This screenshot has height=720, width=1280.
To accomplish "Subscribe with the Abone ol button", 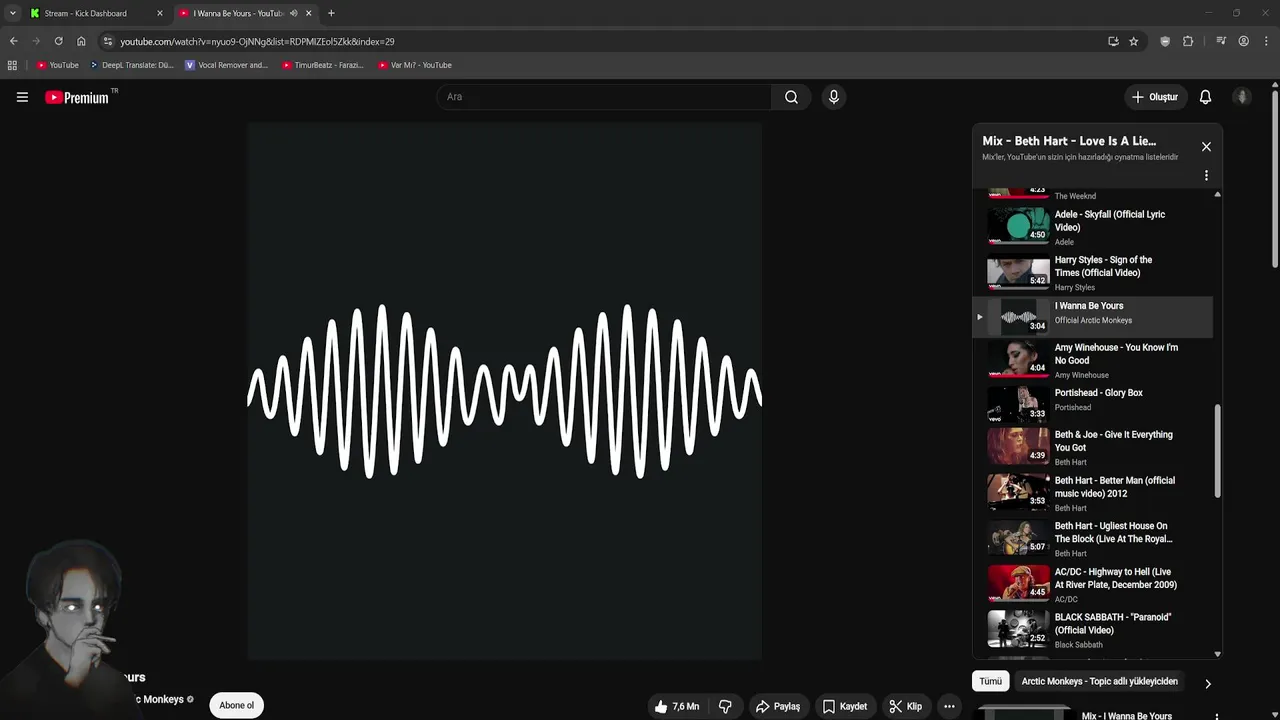I will (x=237, y=705).
